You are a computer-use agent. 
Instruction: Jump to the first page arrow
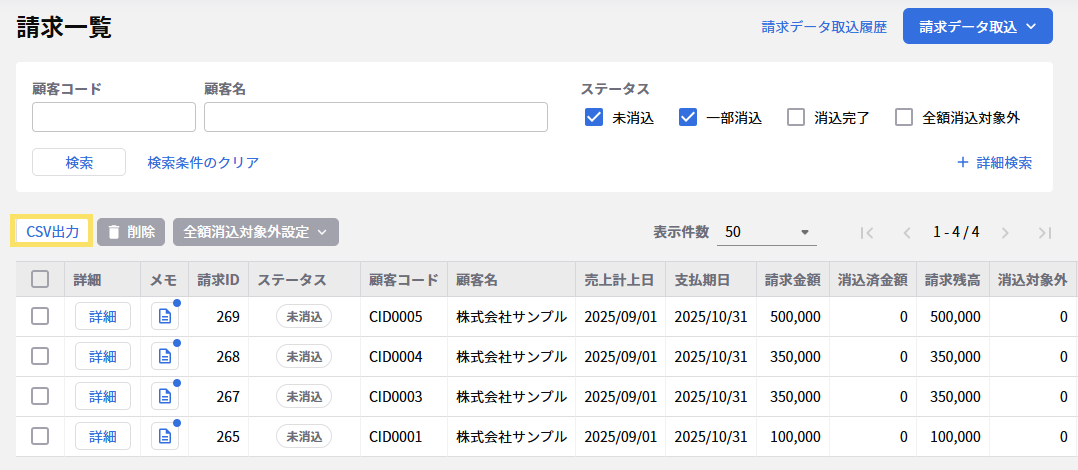tap(867, 232)
